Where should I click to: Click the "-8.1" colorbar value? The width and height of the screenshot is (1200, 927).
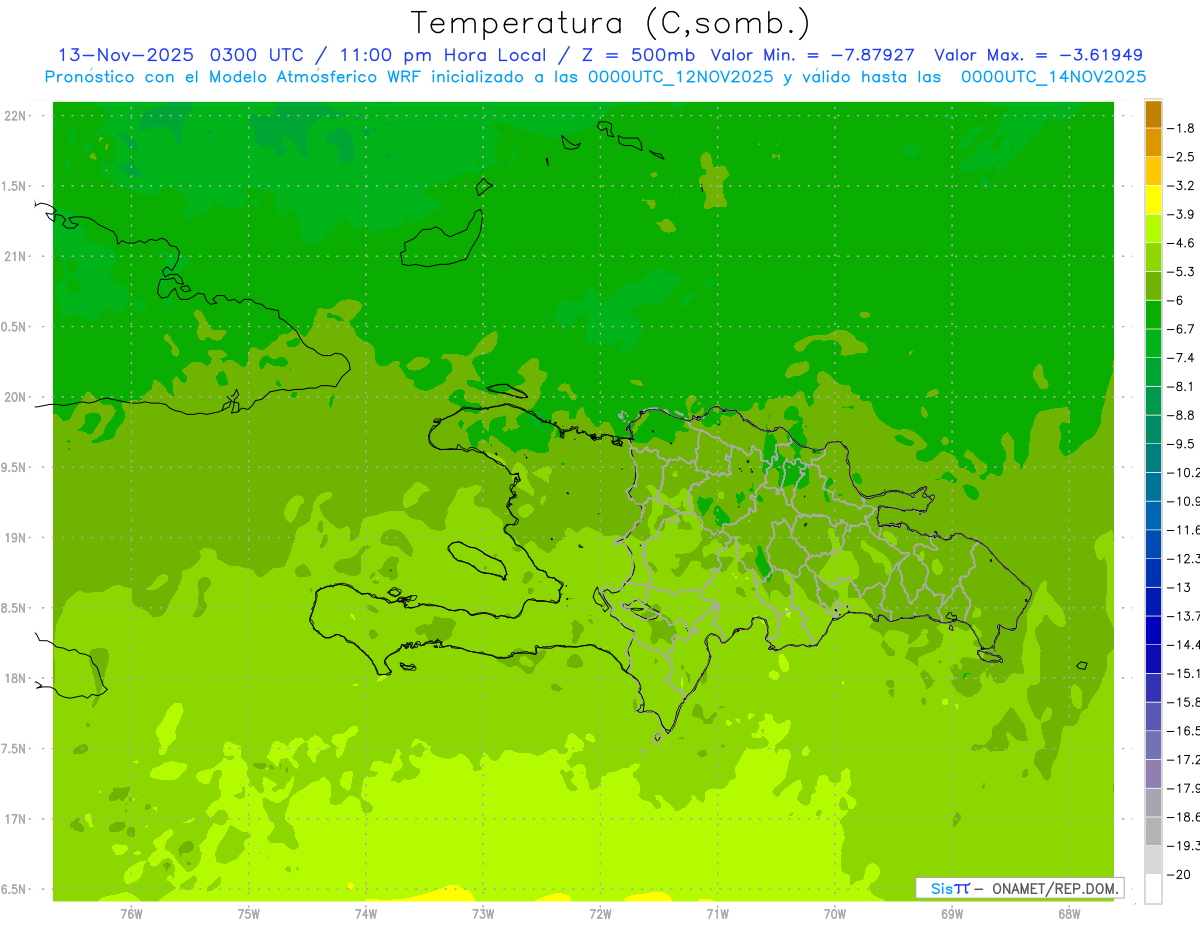1181,387
